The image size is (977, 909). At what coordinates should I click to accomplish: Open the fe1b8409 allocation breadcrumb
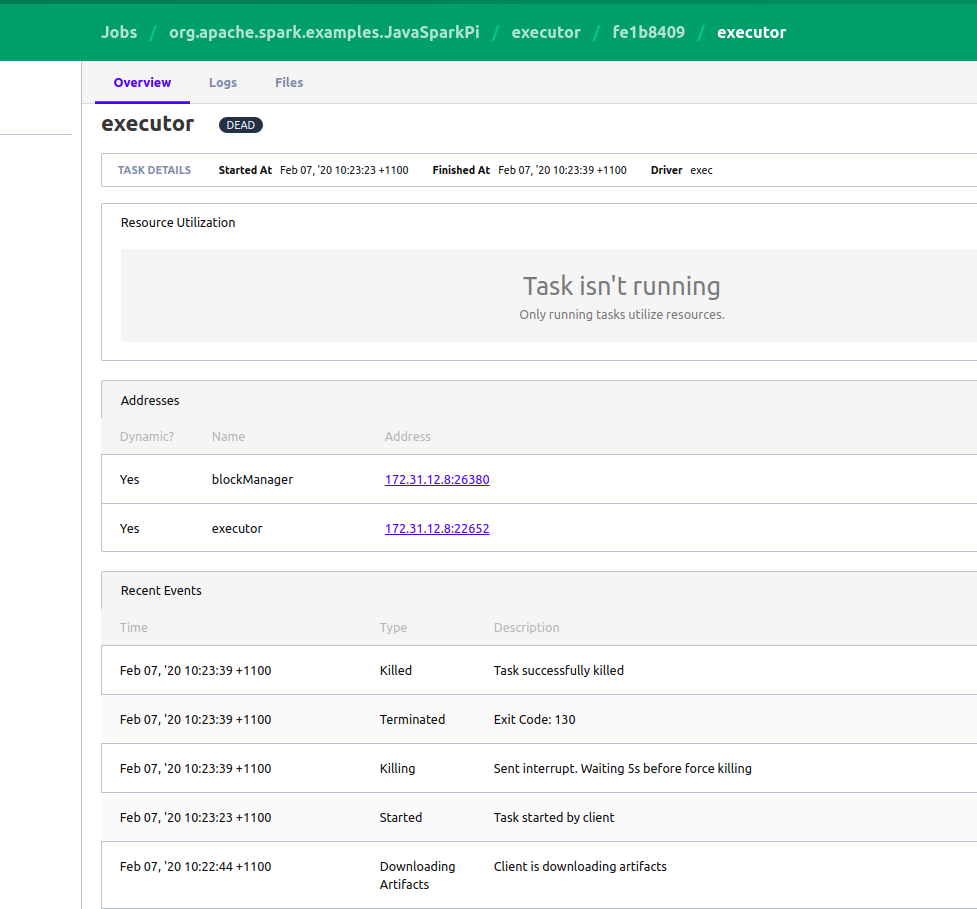click(x=650, y=32)
